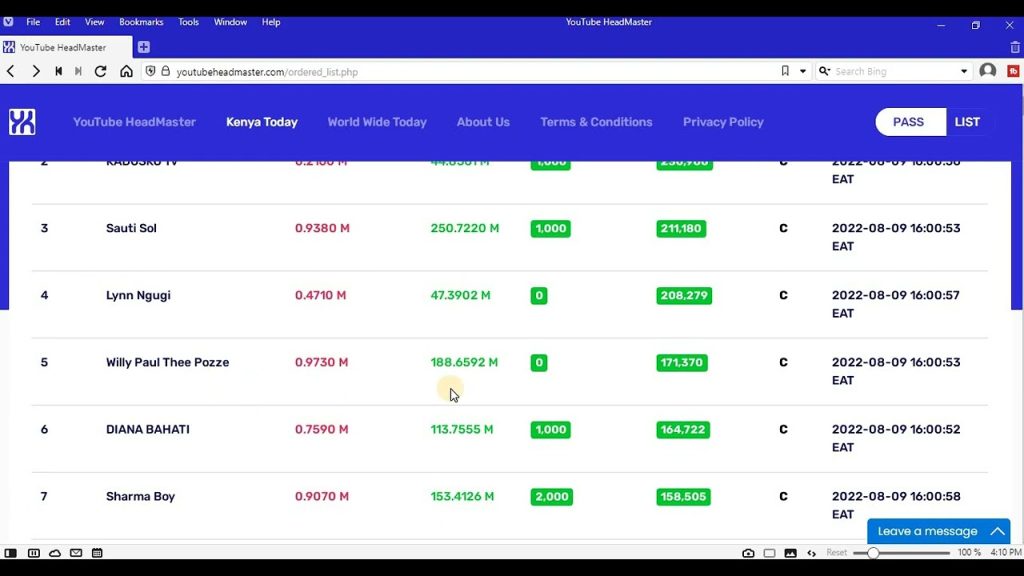Click the 4:10 PM clock
The width and height of the screenshot is (1024, 576).
[x=1006, y=552]
